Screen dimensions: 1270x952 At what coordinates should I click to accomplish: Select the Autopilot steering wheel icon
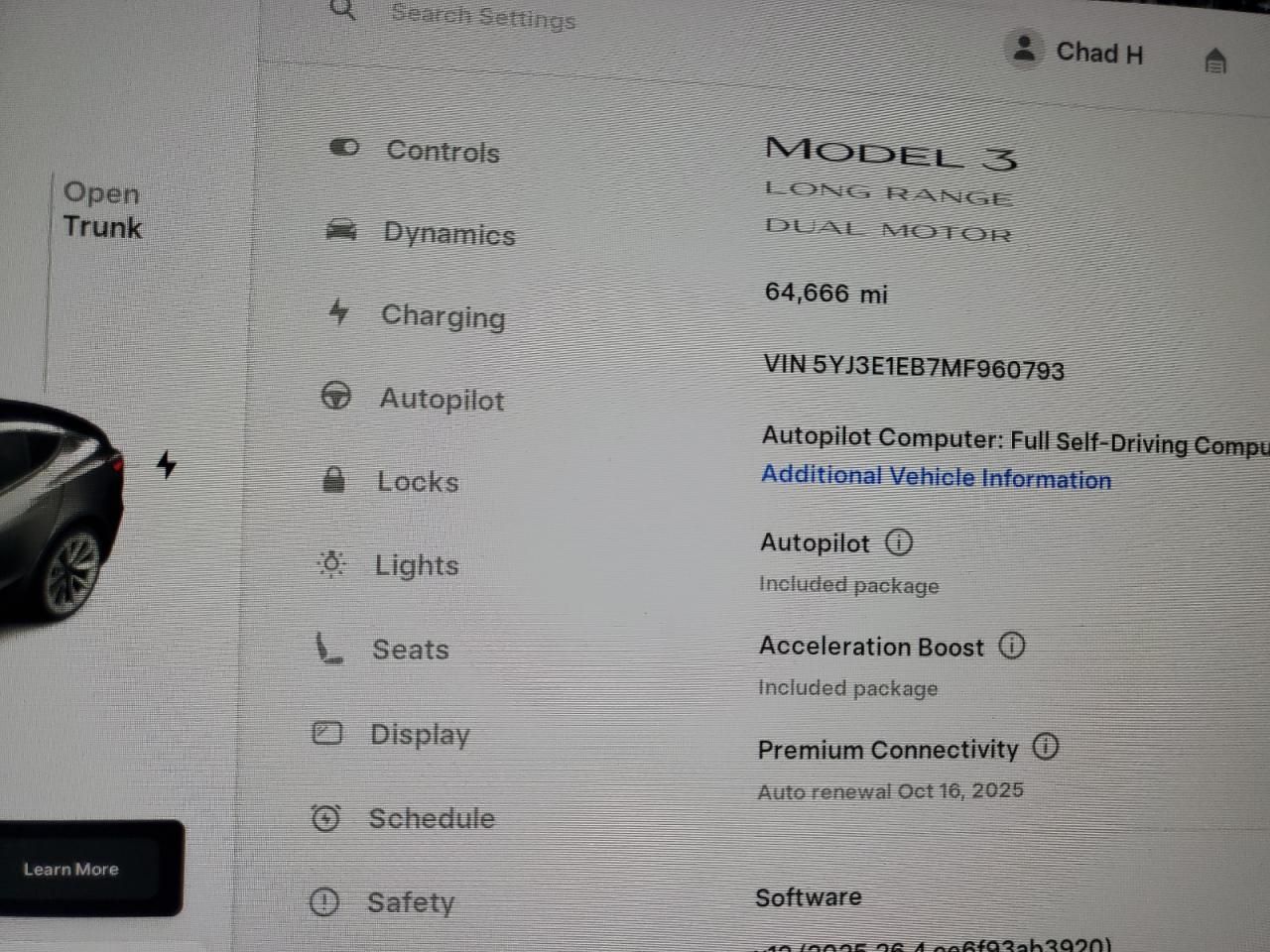click(x=336, y=396)
